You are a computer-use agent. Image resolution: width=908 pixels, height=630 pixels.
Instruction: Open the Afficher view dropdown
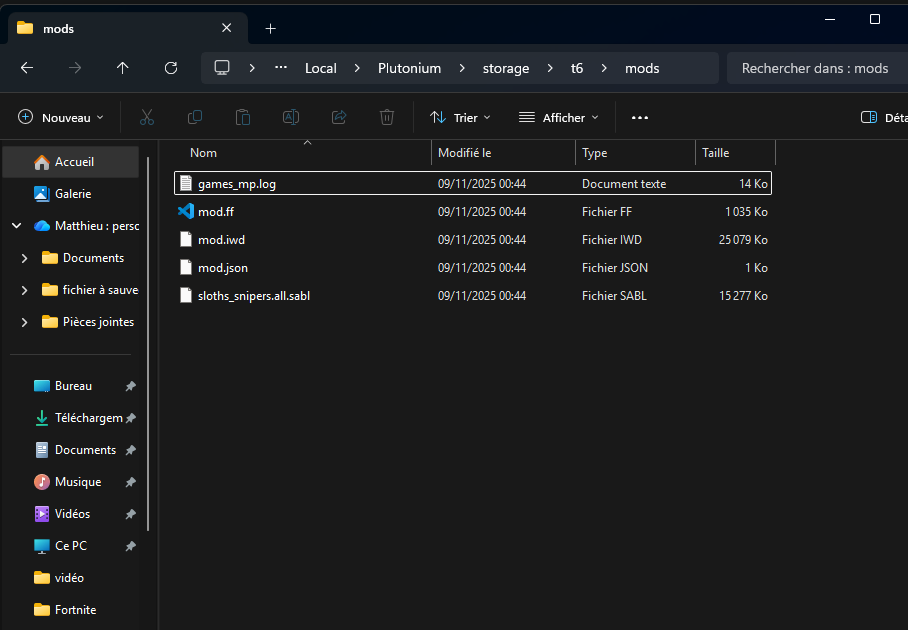(x=558, y=118)
